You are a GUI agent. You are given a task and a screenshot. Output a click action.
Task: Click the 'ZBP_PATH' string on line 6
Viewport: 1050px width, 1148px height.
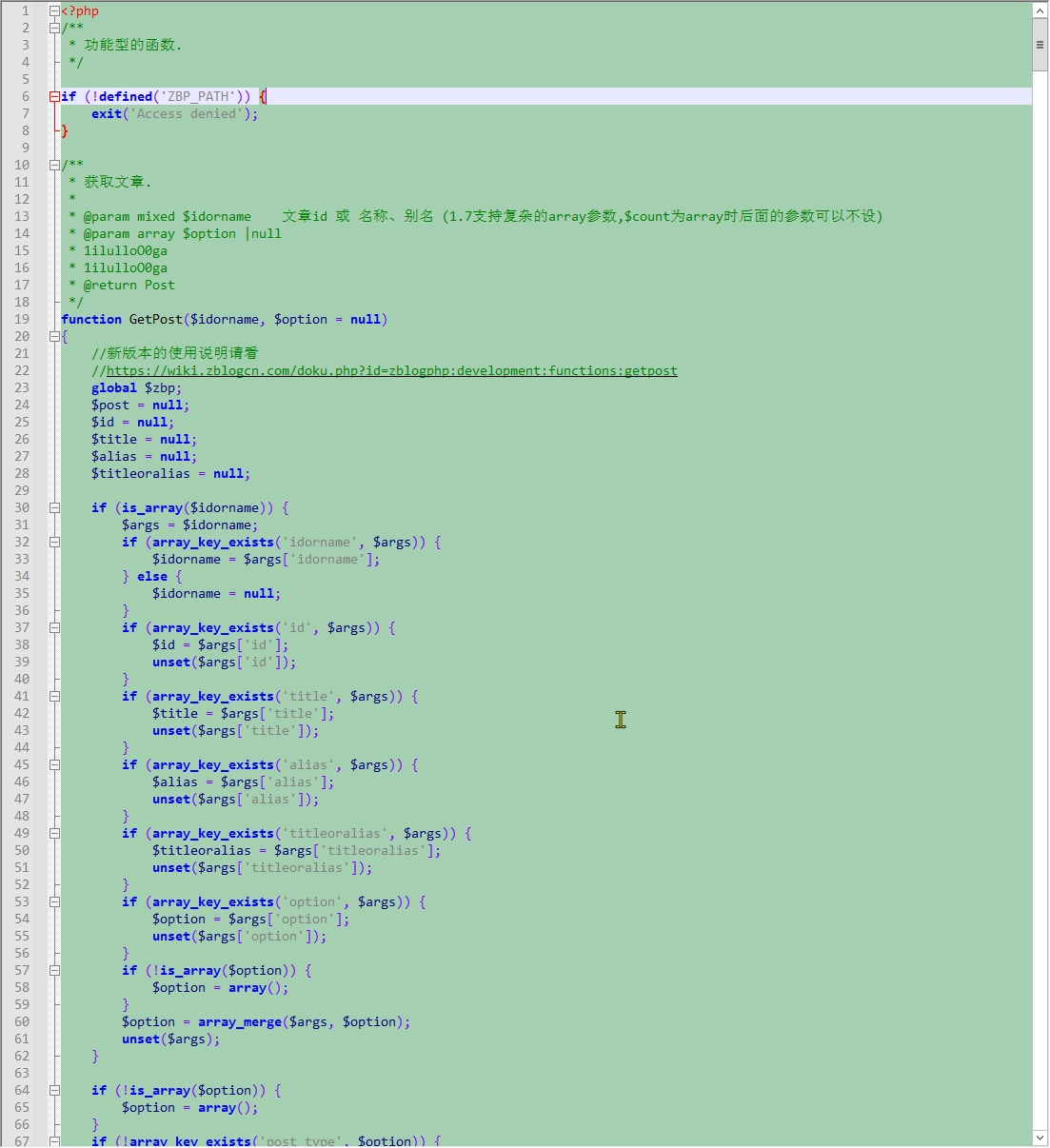pos(198,96)
